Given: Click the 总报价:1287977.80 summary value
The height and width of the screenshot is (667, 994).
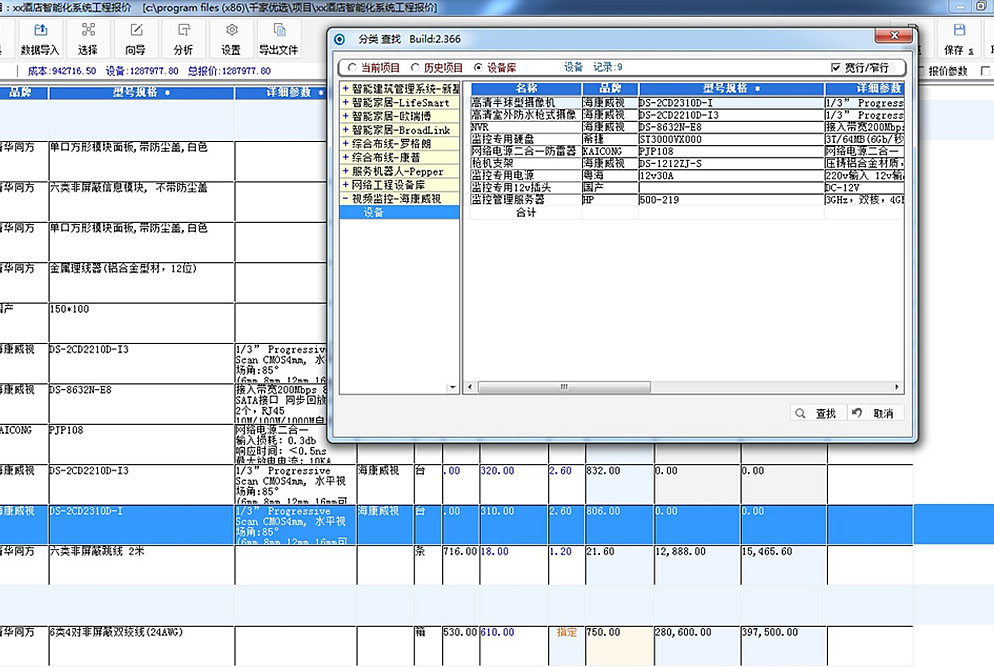Looking at the screenshot, I should click(x=229, y=71).
